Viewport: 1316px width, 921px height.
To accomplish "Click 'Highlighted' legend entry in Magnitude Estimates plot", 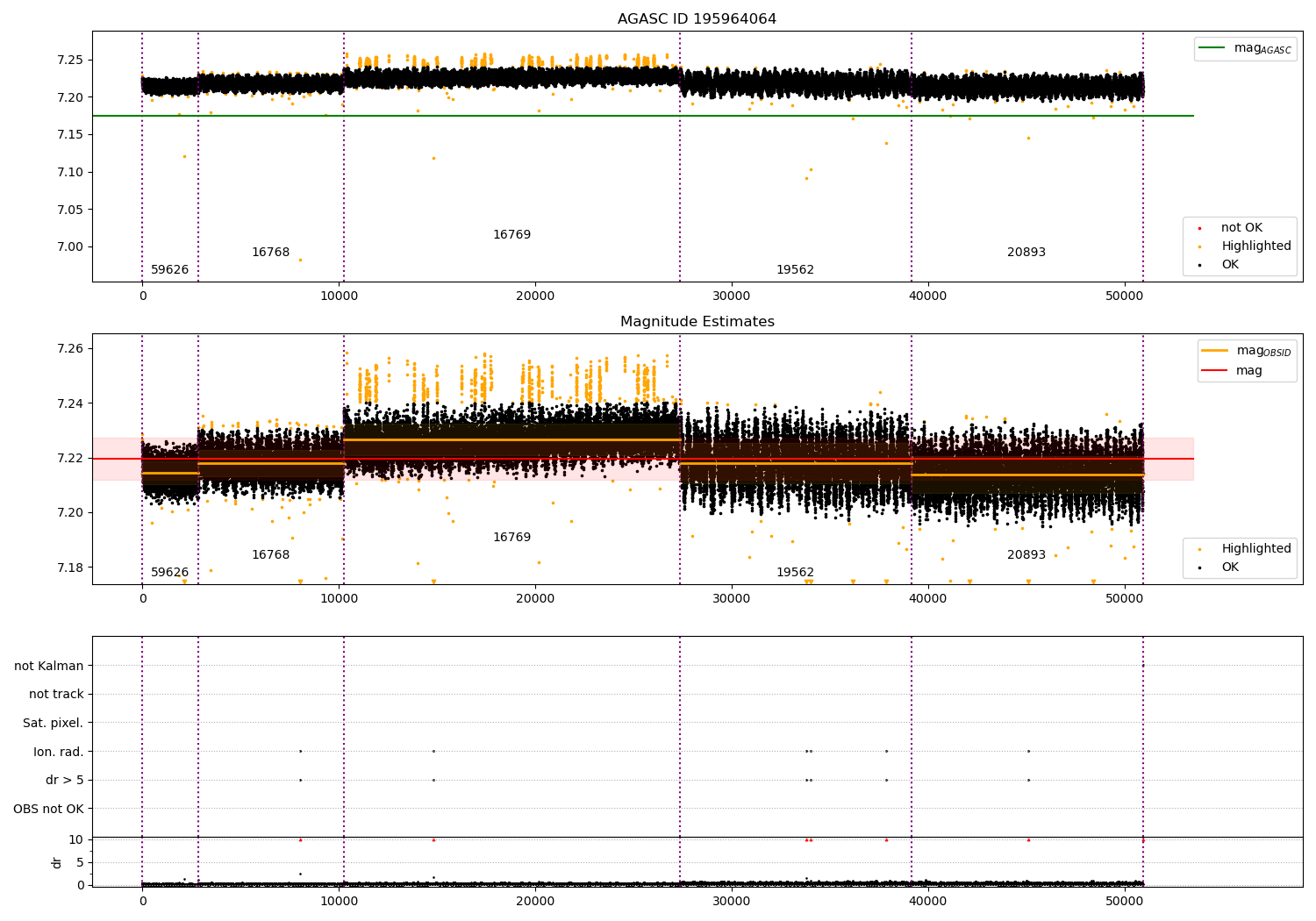I will click(1255, 549).
